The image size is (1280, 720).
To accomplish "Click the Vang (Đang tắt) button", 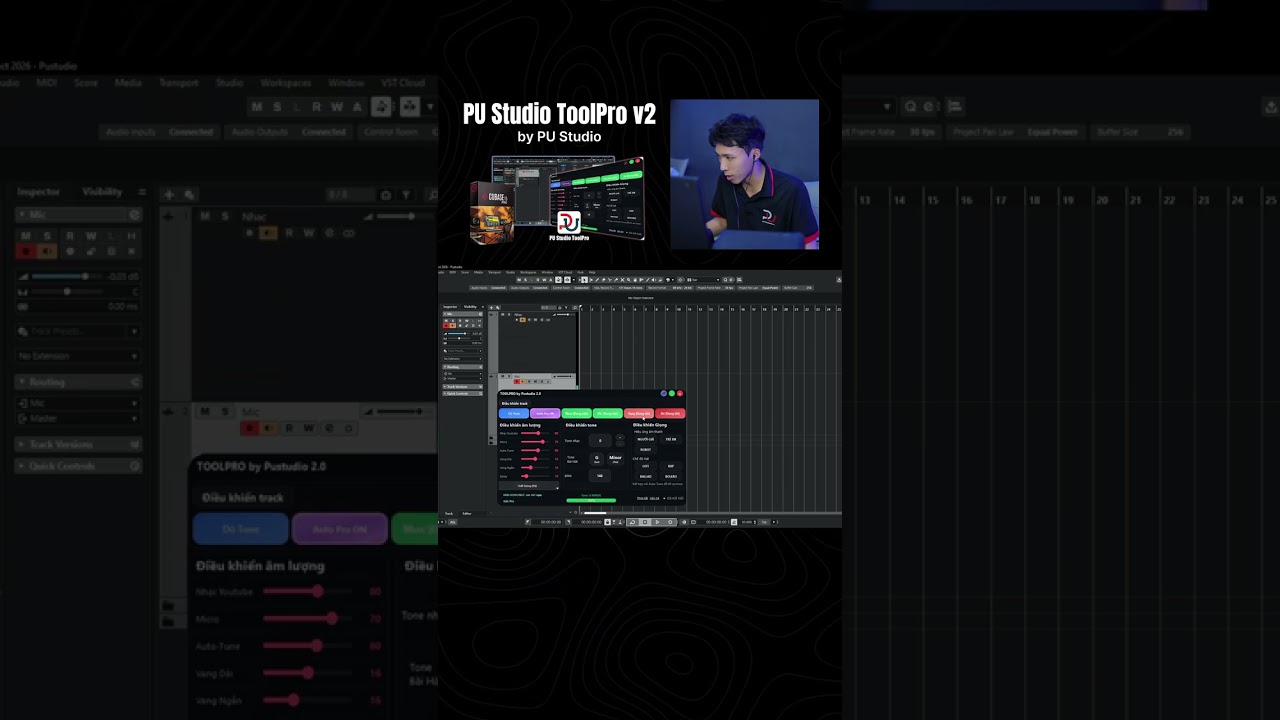I will coord(639,413).
